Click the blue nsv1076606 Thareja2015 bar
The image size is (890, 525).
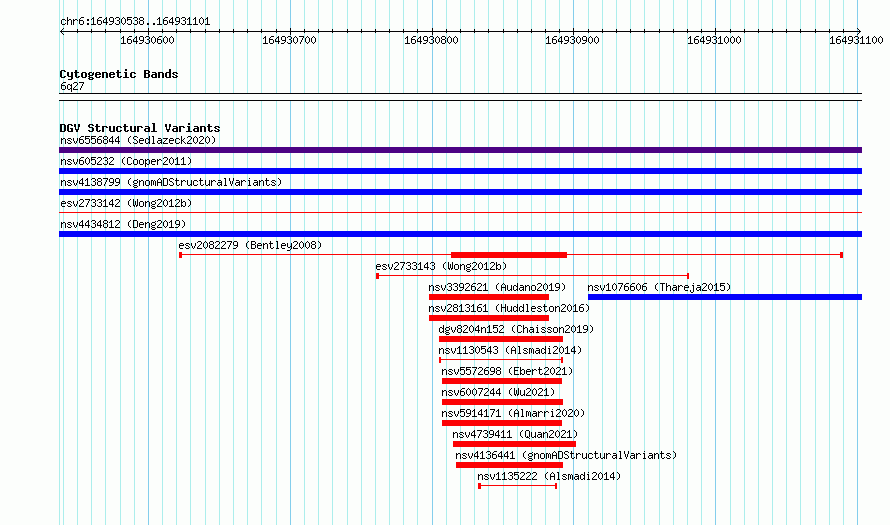click(x=725, y=297)
